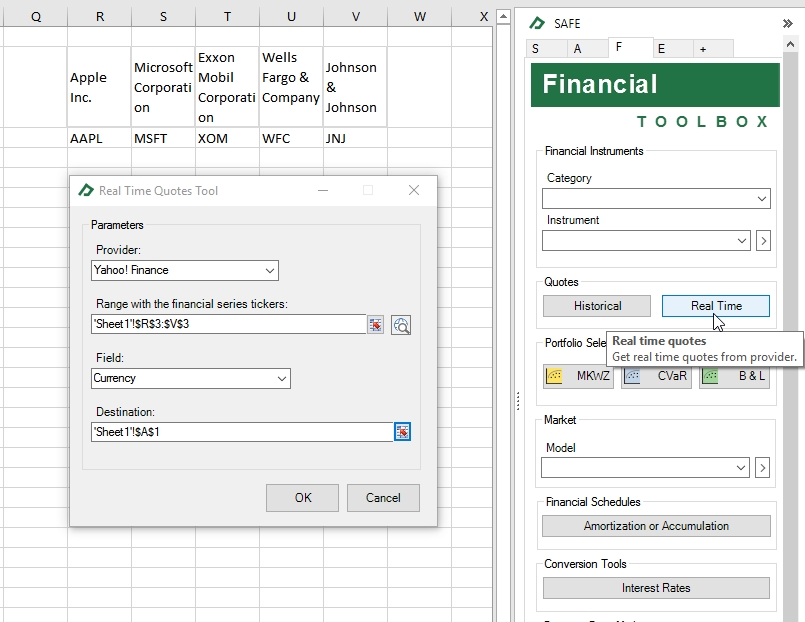The image size is (805, 622).
Task: Collapse the SAFE pane with double chevron
Action: (787, 23)
